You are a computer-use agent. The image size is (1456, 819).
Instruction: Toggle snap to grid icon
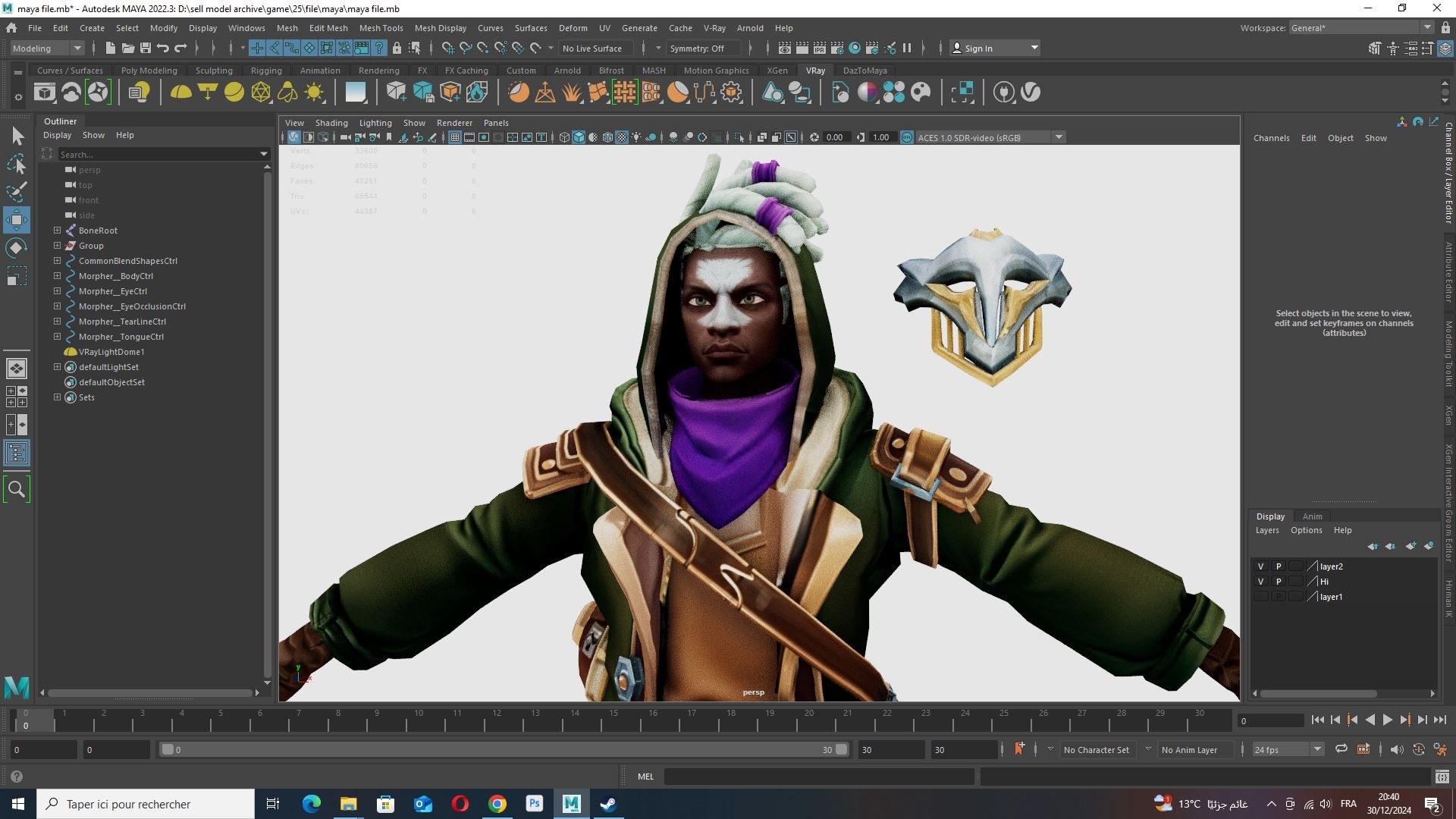[x=448, y=48]
